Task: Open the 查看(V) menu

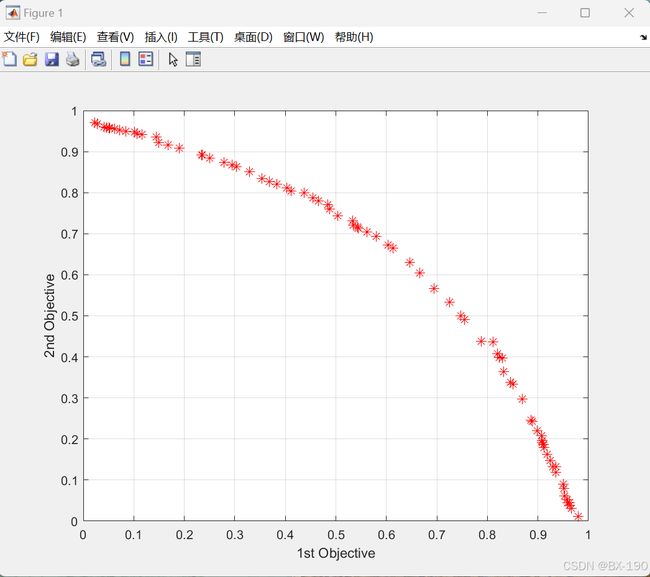Action: [115, 37]
